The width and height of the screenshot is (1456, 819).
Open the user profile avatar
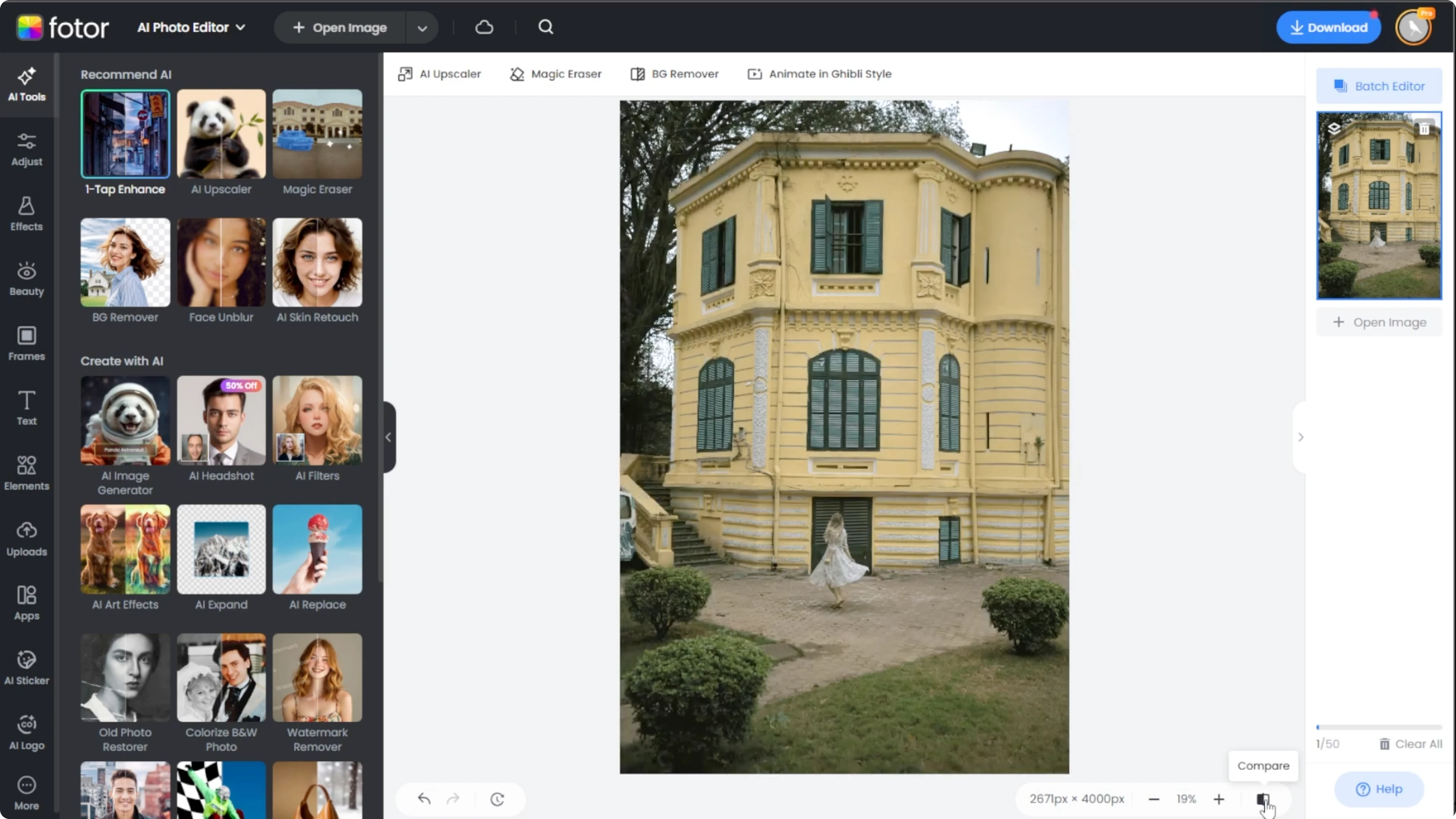(1413, 27)
